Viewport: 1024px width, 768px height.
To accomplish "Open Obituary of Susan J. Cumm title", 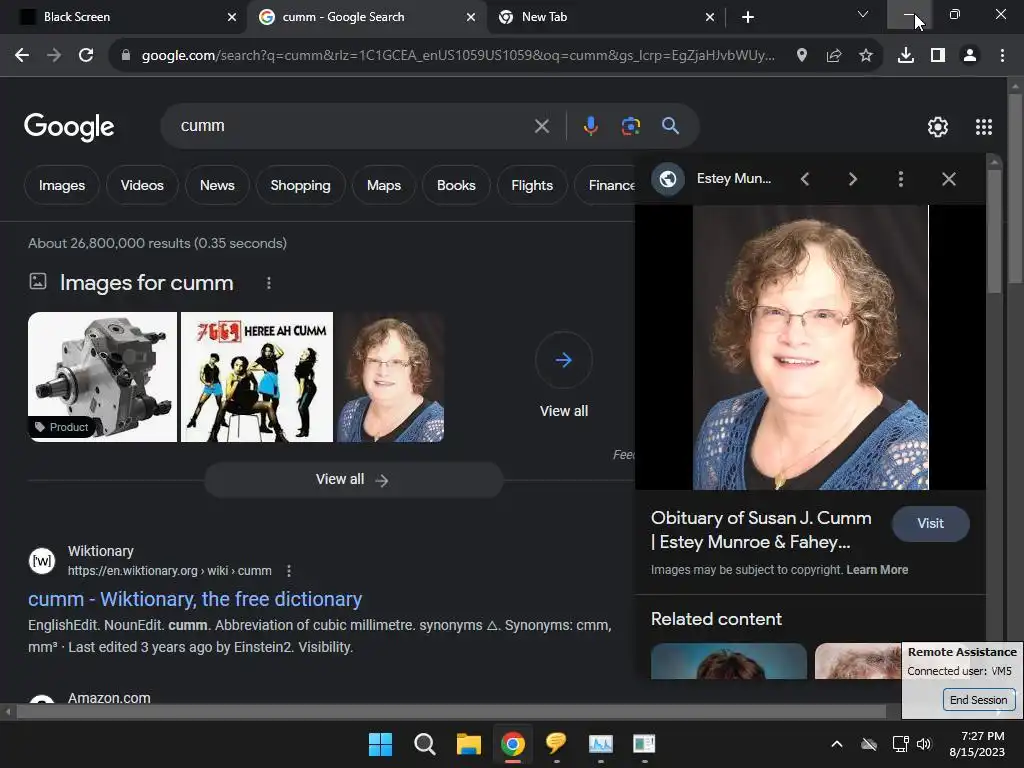I will (x=761, y=530).
